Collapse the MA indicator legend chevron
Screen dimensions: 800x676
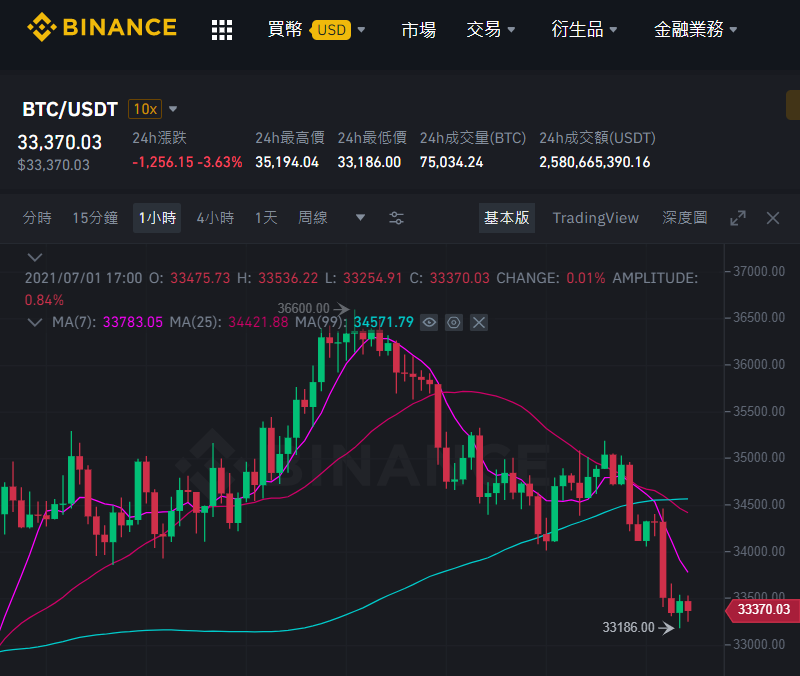click(35, 322)
